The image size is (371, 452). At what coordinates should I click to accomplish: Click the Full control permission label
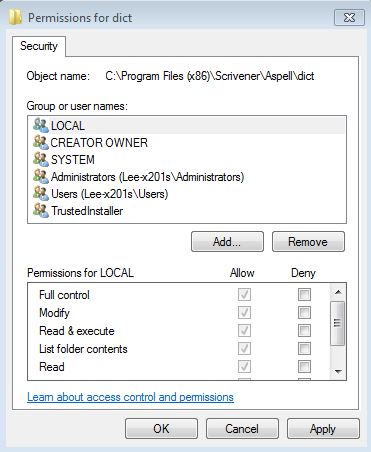64,295
